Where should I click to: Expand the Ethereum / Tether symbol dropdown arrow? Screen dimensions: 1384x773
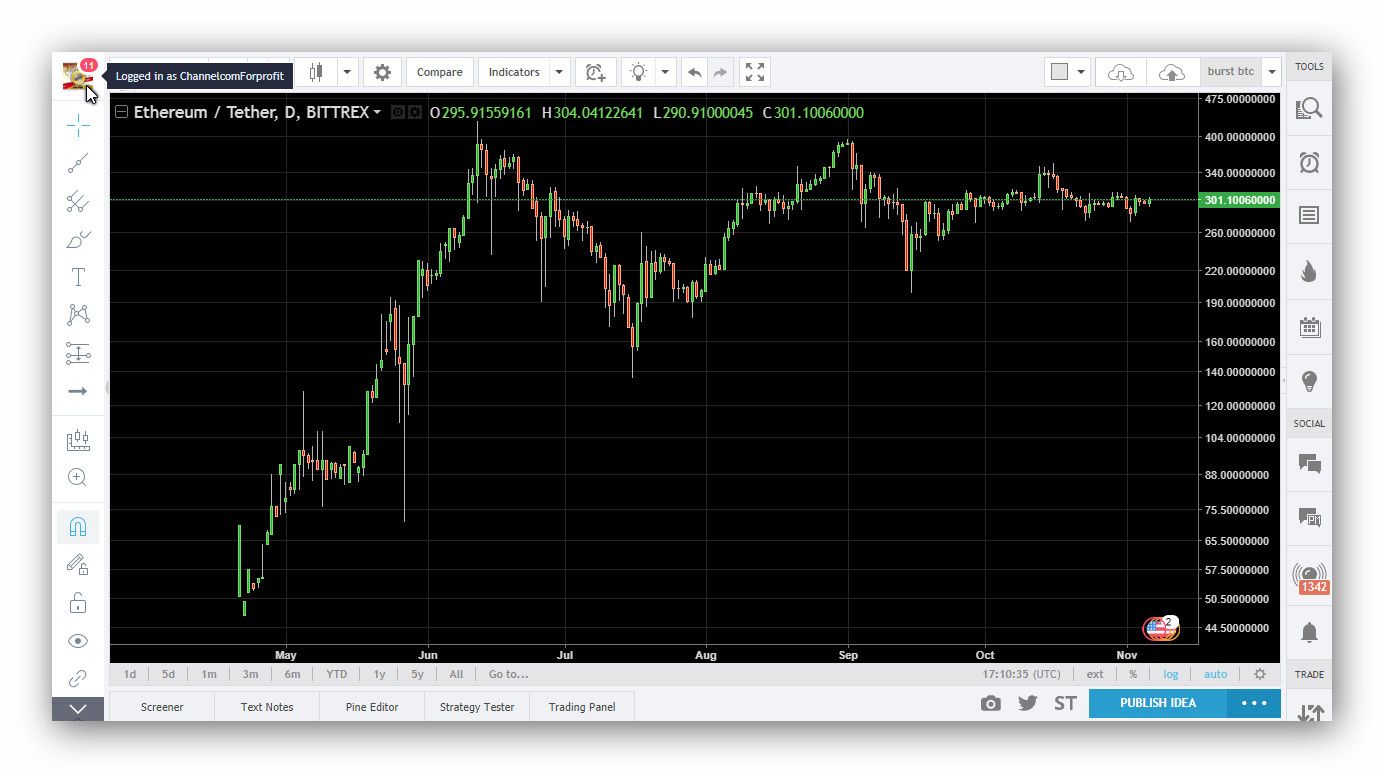(x=377, y=113)
